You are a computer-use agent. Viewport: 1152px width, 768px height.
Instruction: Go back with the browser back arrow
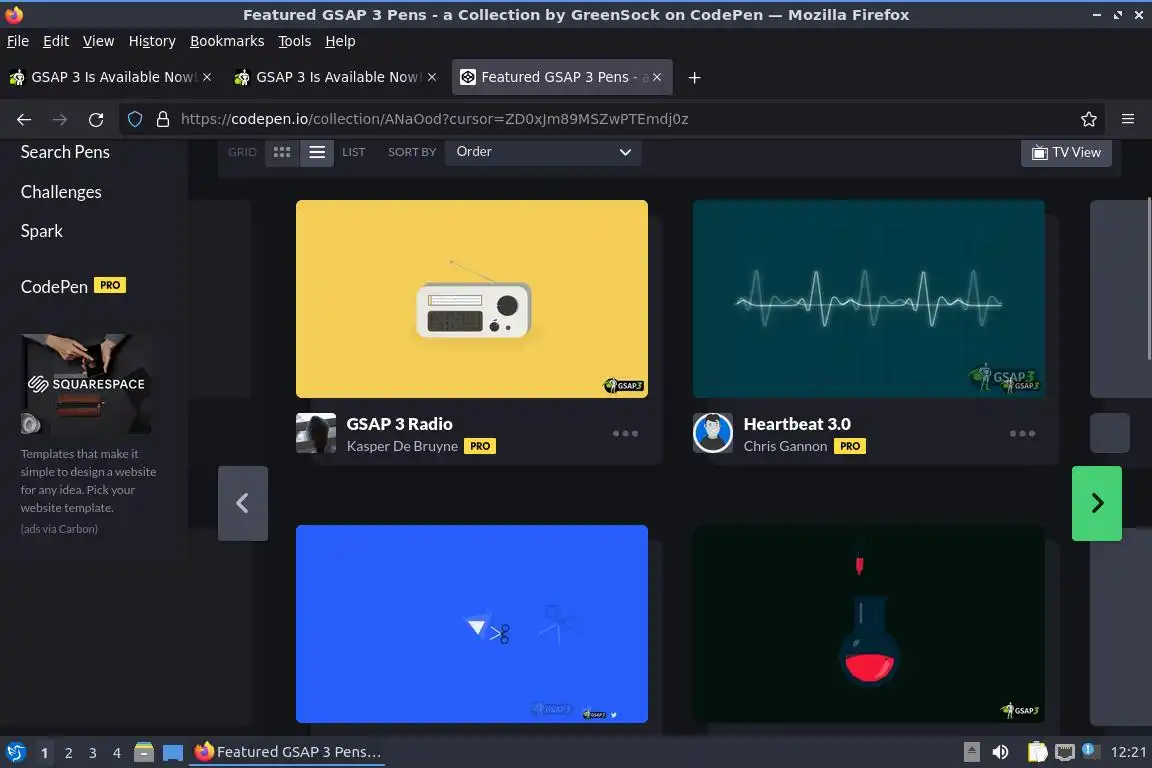24,119
